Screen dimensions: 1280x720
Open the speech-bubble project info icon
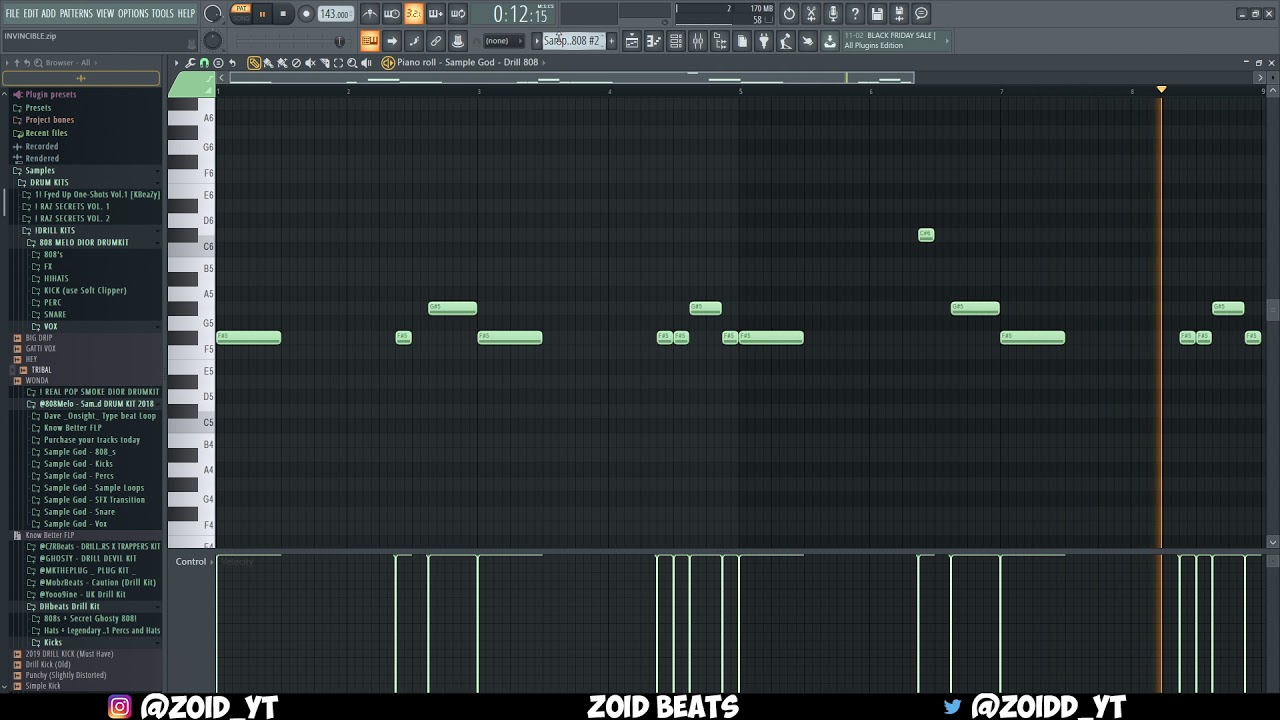pyautogui.click(x=921, y=14)
